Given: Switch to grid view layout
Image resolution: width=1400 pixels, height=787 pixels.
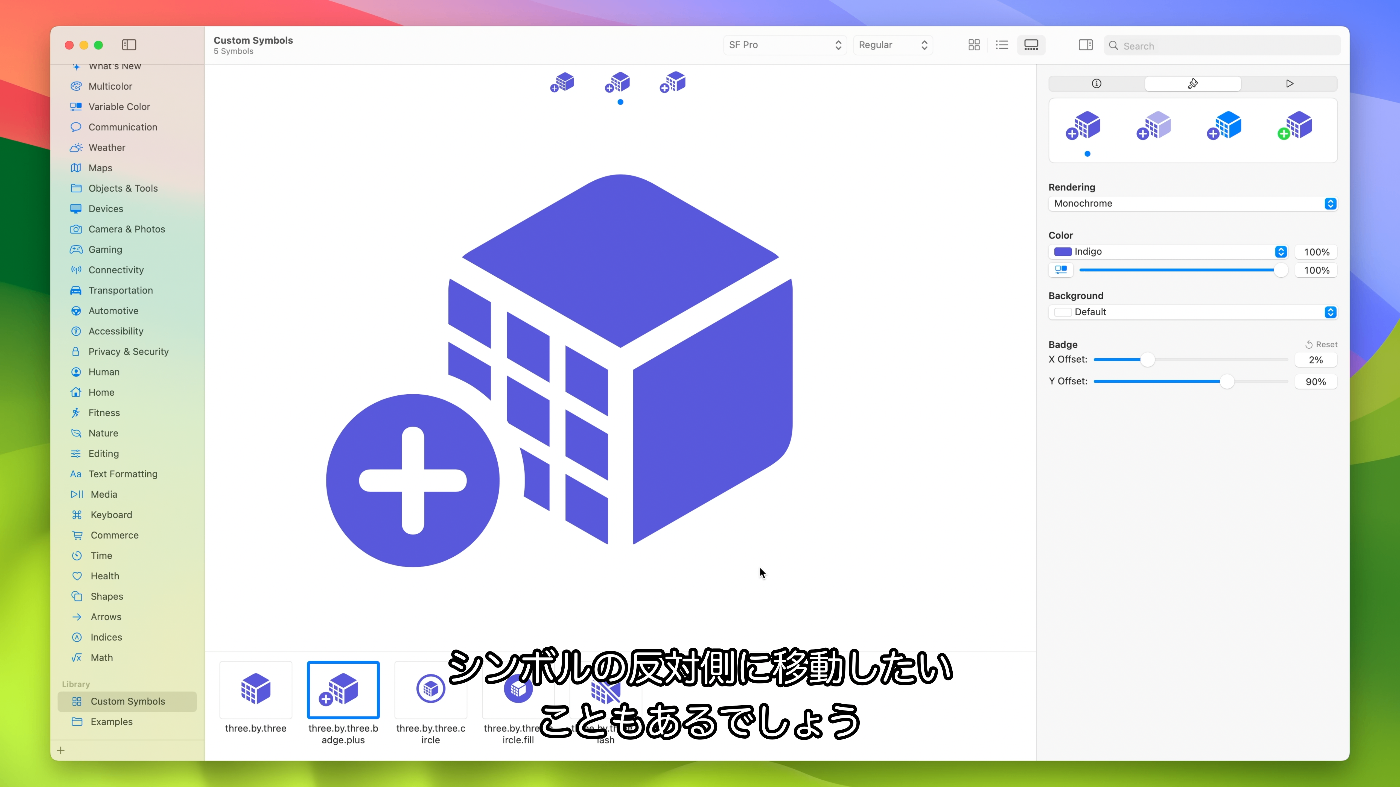Looking at the screenshot, I should 974,45.
